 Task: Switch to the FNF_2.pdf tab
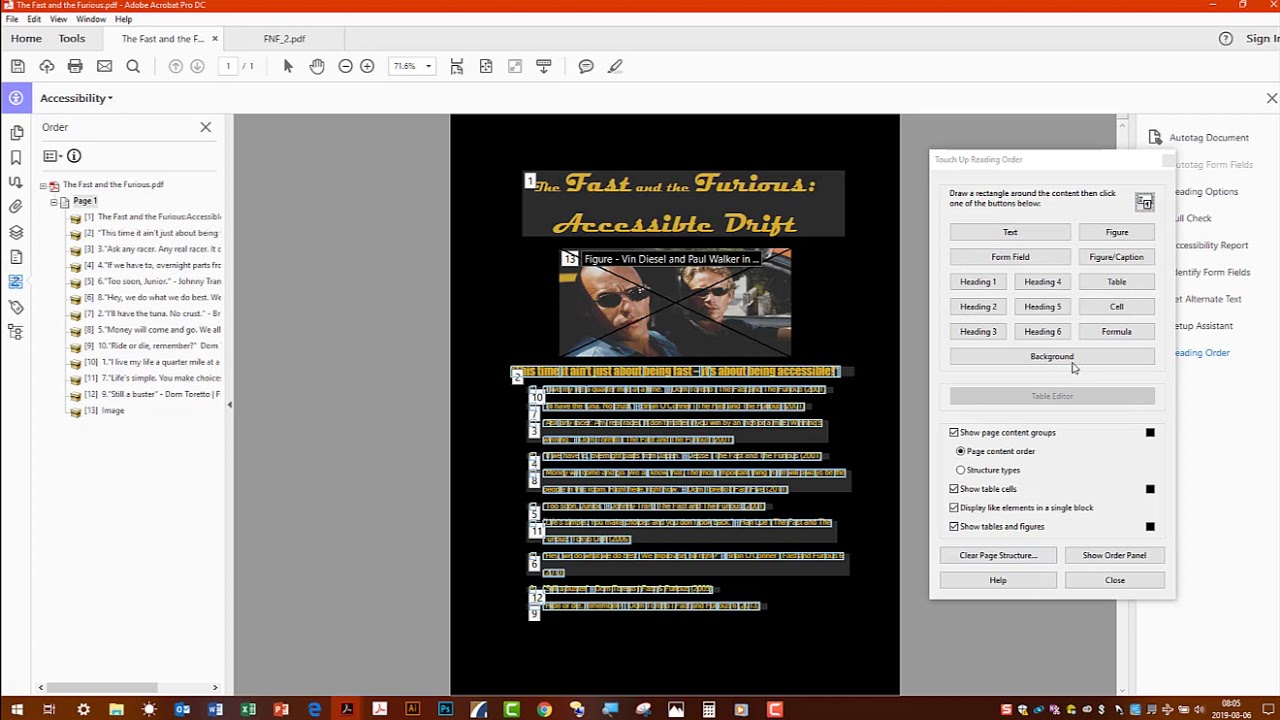pos(284,39)
